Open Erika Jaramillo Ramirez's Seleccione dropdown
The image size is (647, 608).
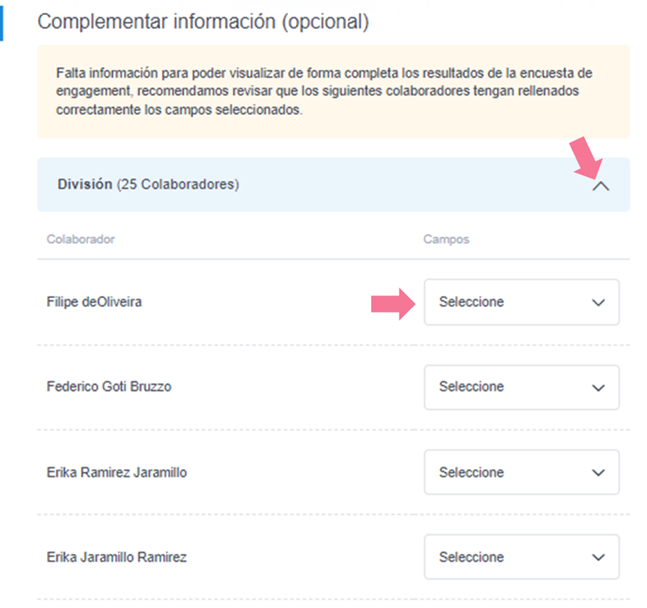521,557
